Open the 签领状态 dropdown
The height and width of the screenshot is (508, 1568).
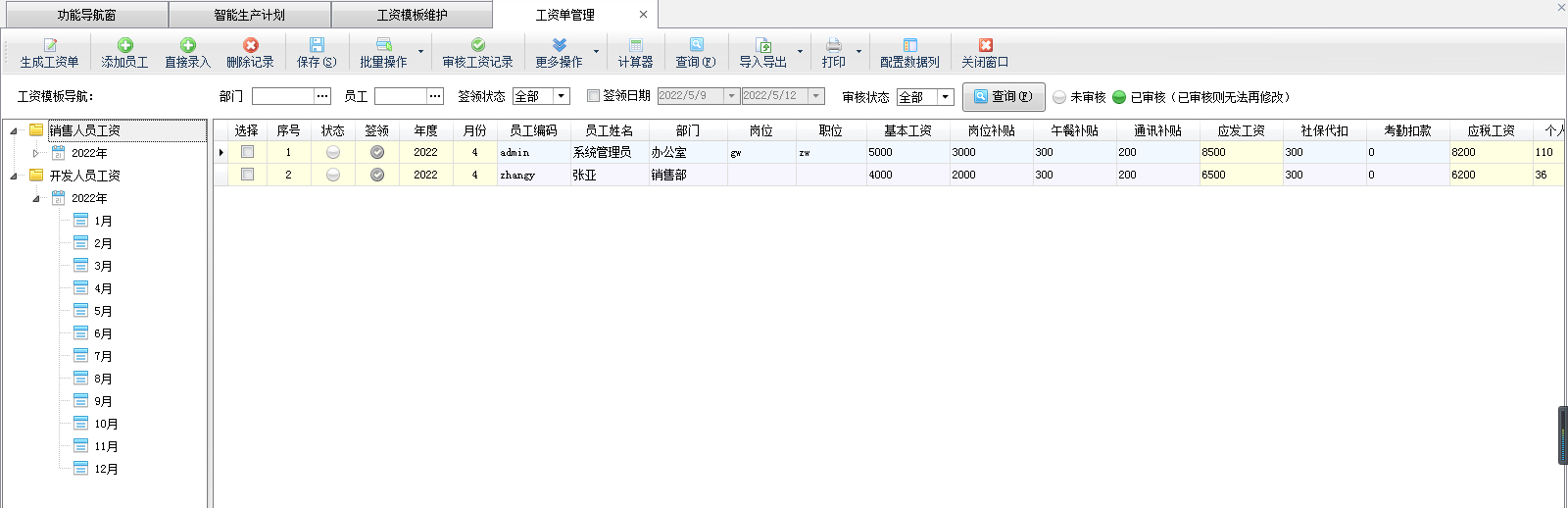562,96
